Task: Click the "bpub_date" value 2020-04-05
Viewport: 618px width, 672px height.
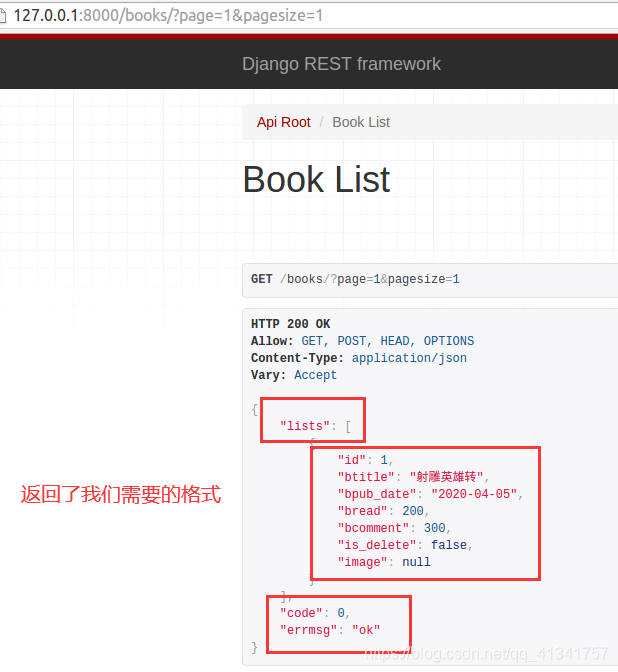Action: (x=474, y=494)
